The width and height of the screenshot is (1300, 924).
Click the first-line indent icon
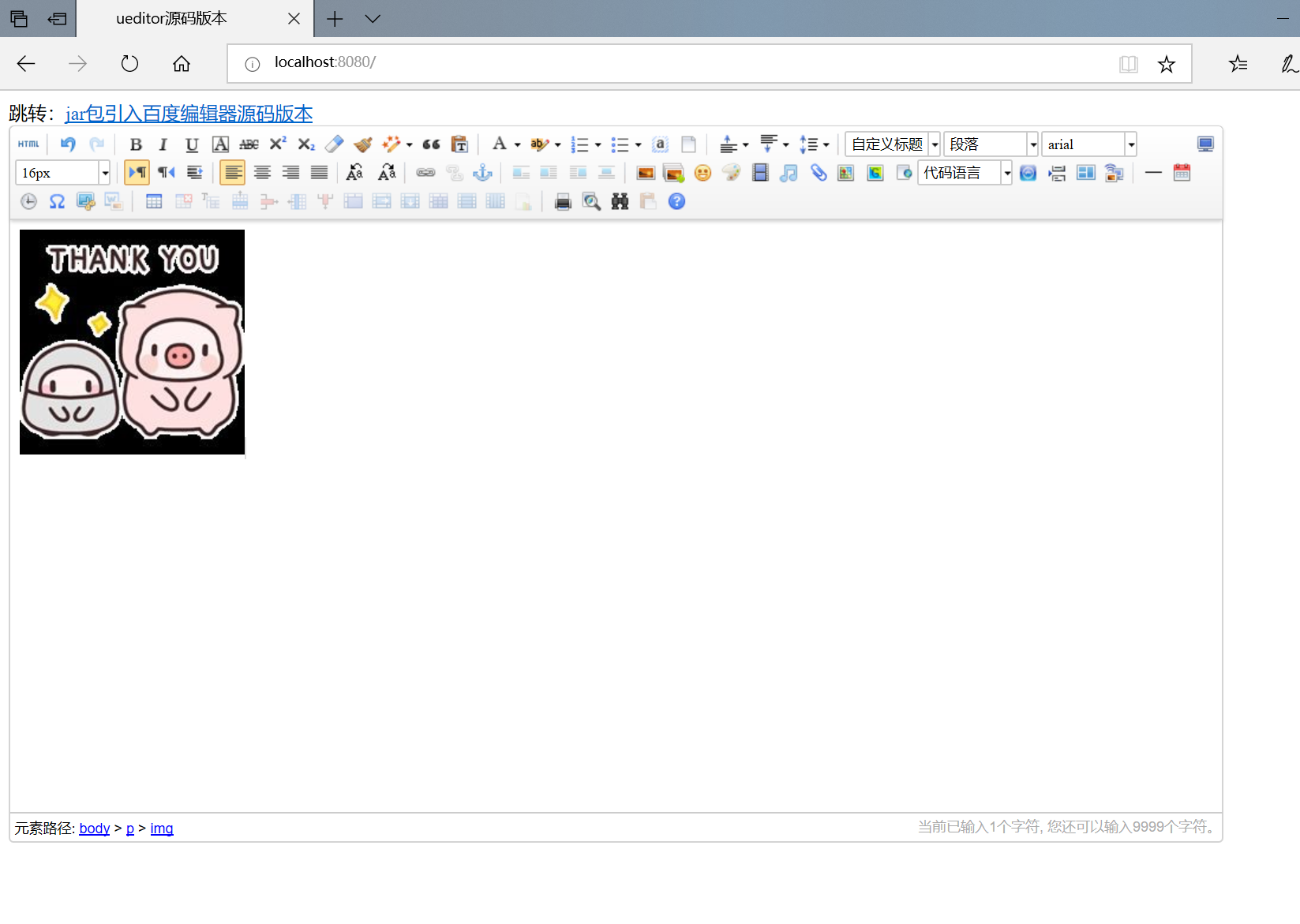point(194,173)
